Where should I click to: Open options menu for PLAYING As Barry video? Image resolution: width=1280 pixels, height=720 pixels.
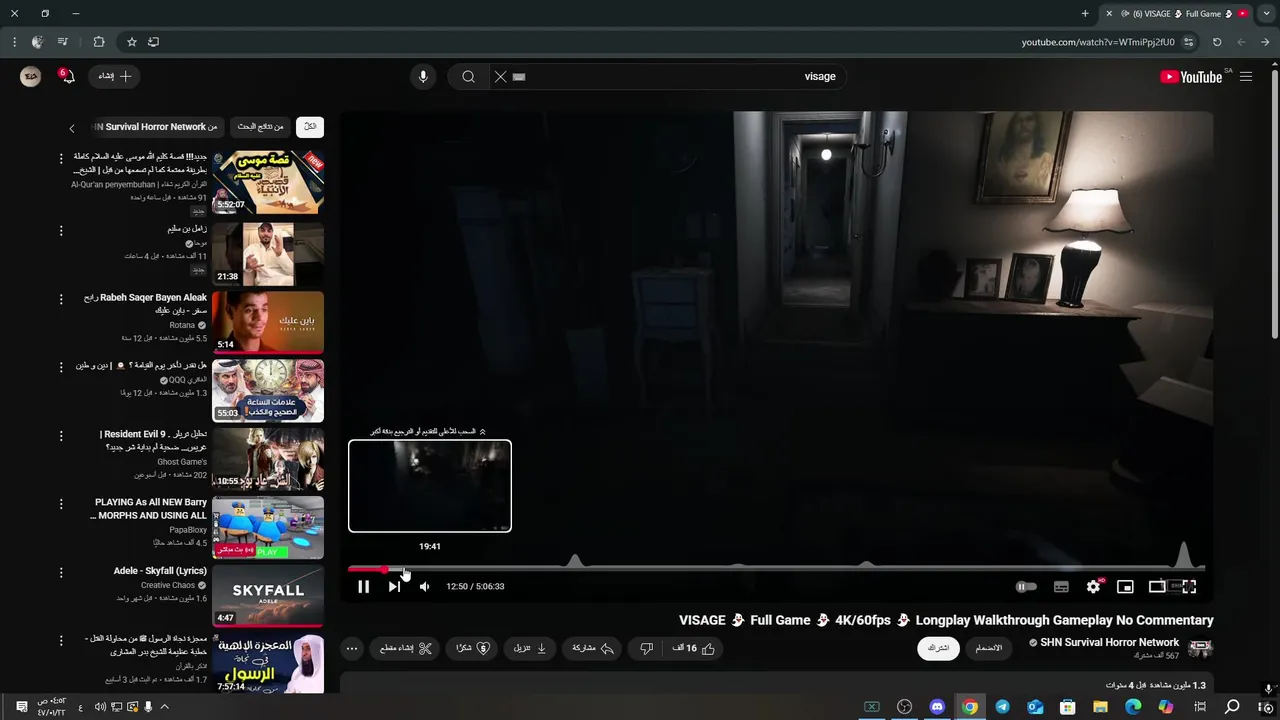61,504
